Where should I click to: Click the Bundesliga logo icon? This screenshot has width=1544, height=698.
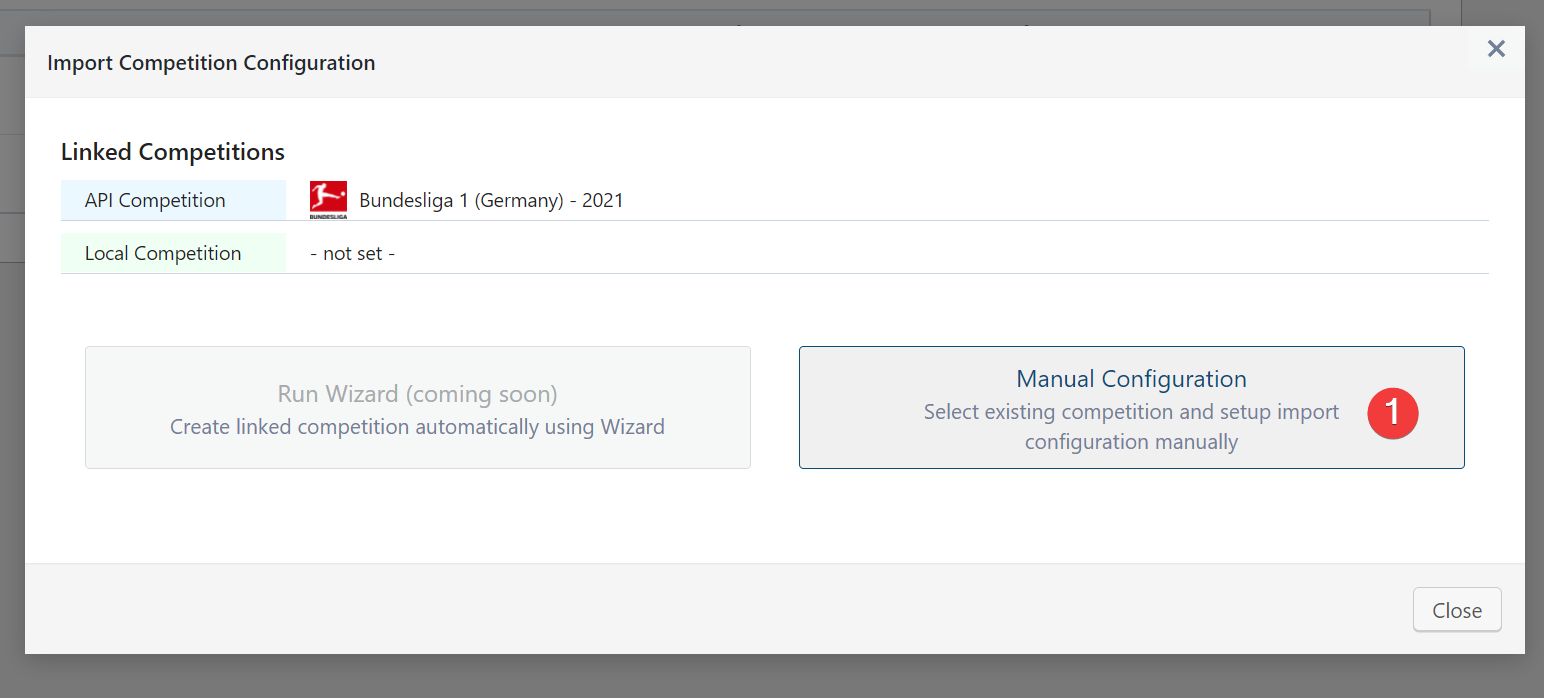[328, 200]
